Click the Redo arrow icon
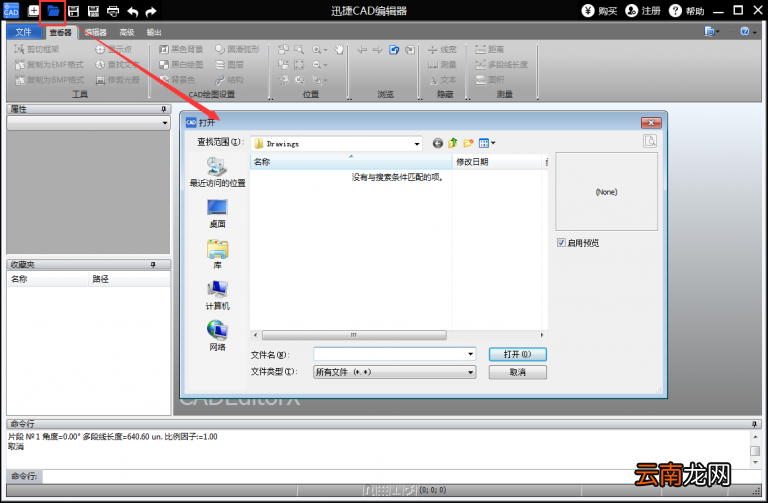 pyautogui.click(x=151, y=11)
